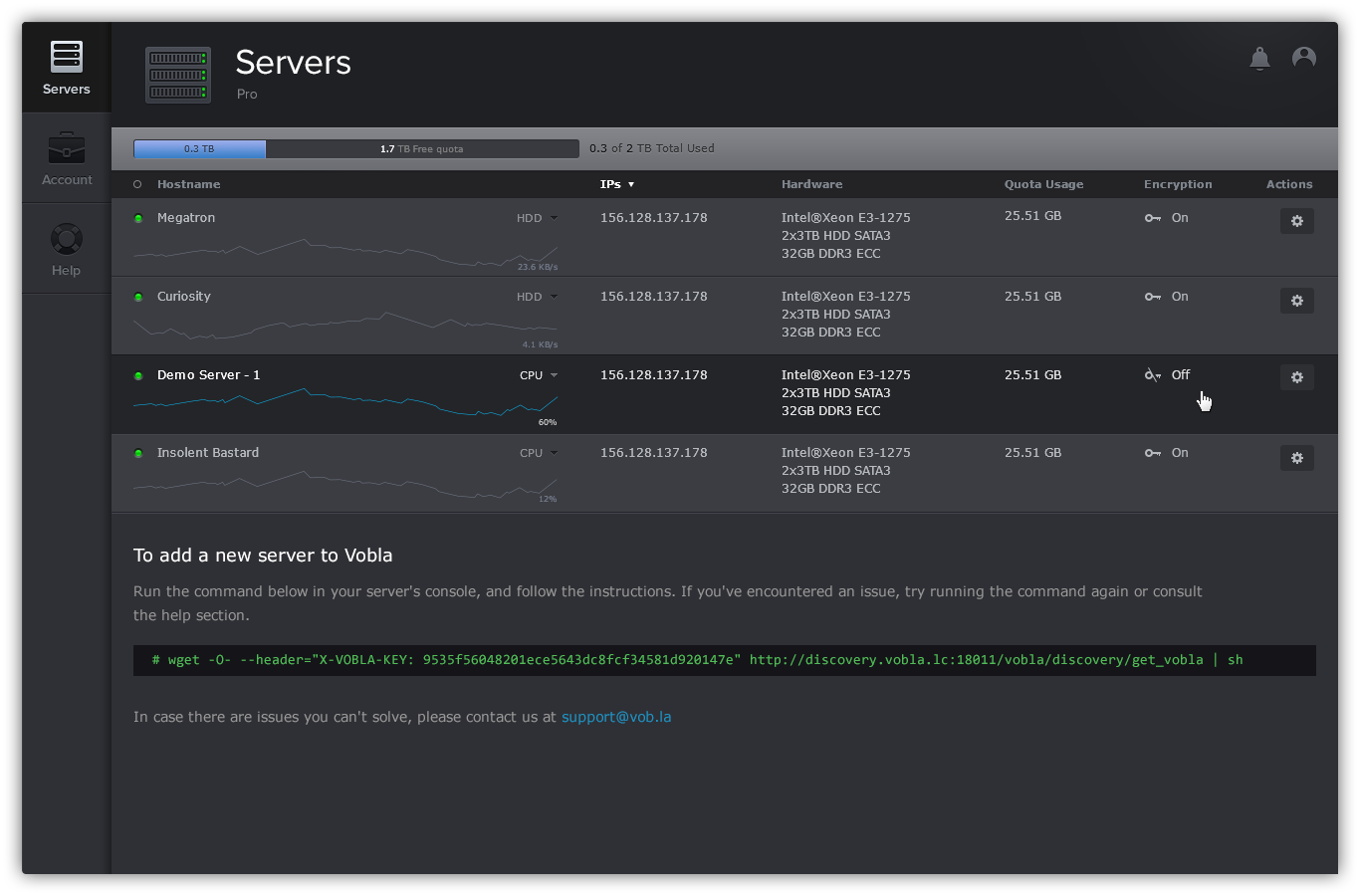The image size is (1360, 896).
Task: Open the user profile icon
Action: point(1303,59)
